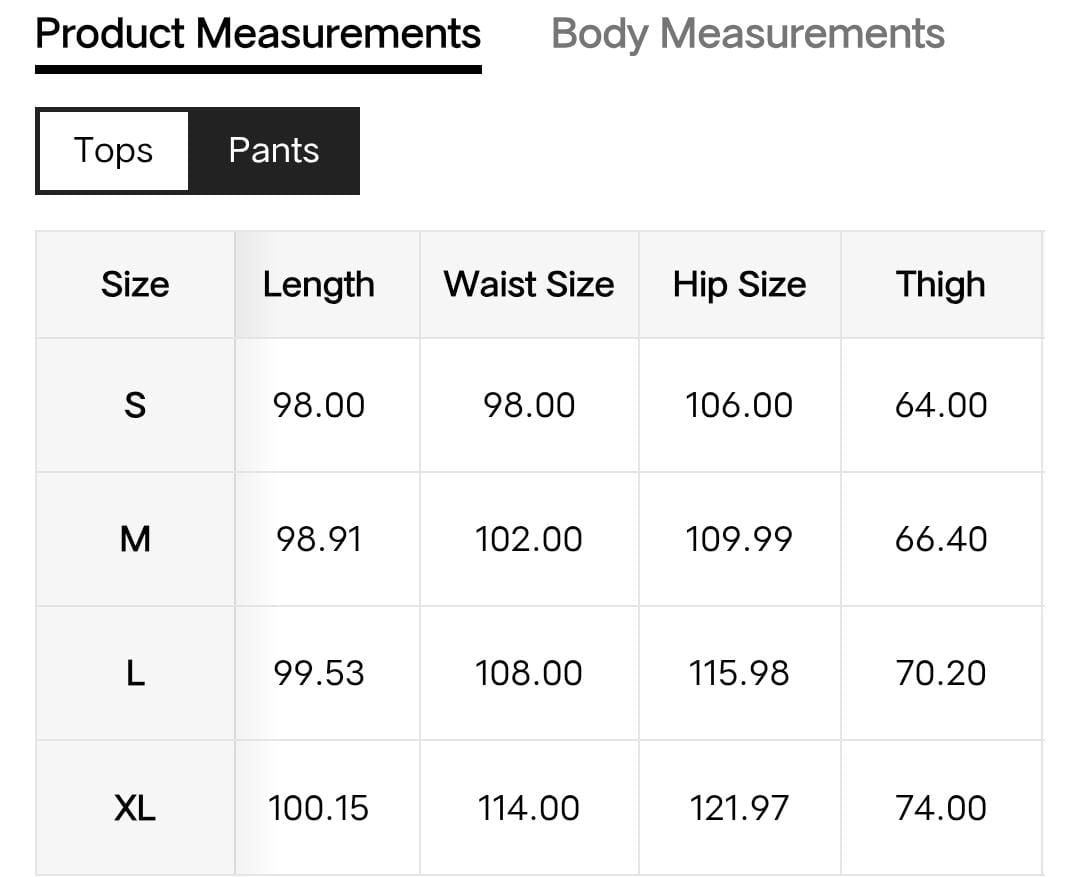Select the XL size row label
Viewport: 1080px width, 877px height.
135,807
